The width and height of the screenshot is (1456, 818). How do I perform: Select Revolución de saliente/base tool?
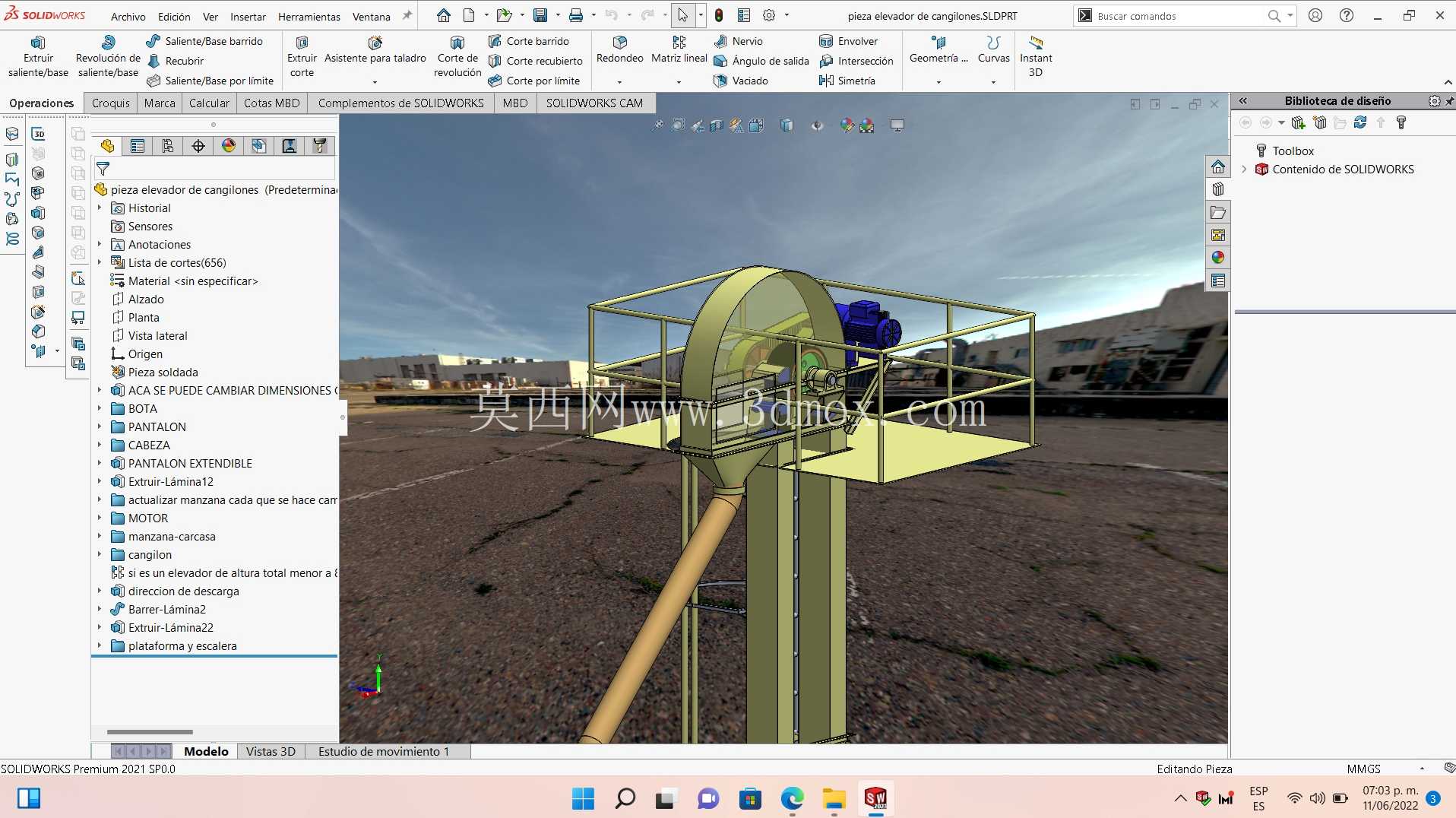(x=108, y=57)
